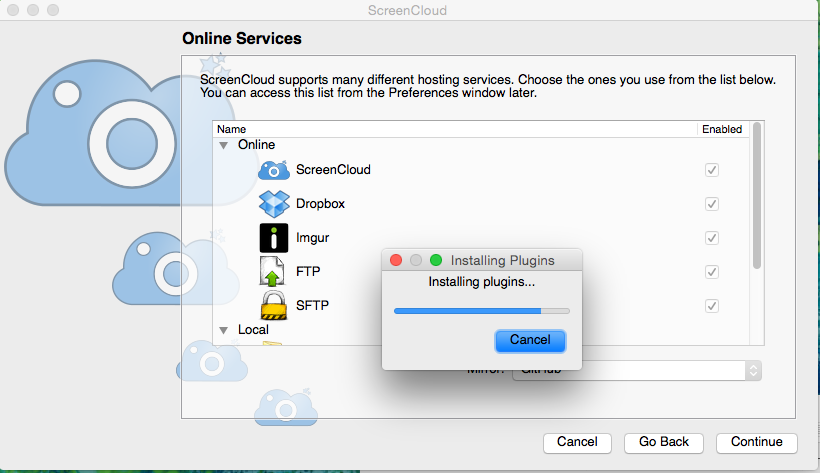Select the Dropbox row label
The height and width of the screenshot is (473, 820).
coord(320,204)
